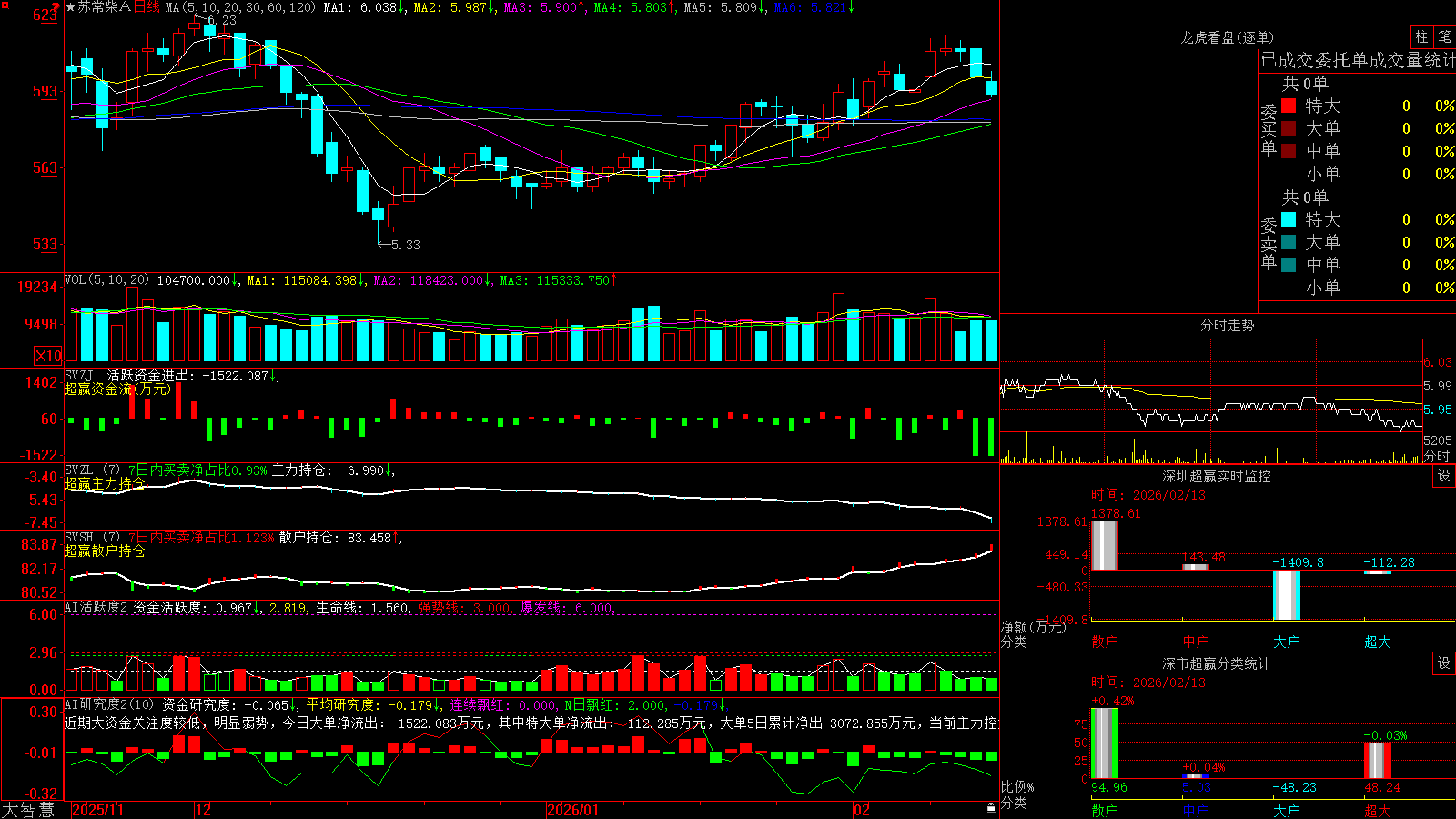Click the 散户 green bar showing 94.96
The width and height of the screenshot is (1456, 819).
pos(1104,743)
